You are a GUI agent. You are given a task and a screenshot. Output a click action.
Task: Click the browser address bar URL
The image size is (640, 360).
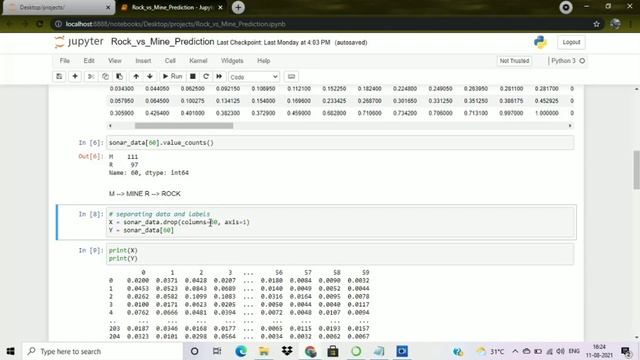click(x=176, y=24)
